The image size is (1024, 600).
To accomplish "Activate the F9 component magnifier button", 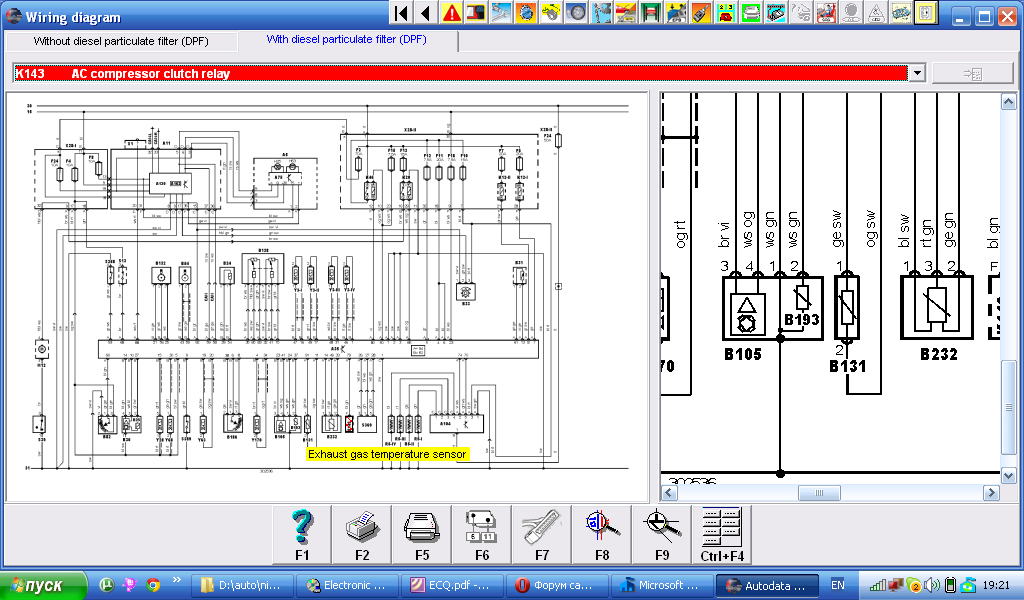I will coord(662,535).
